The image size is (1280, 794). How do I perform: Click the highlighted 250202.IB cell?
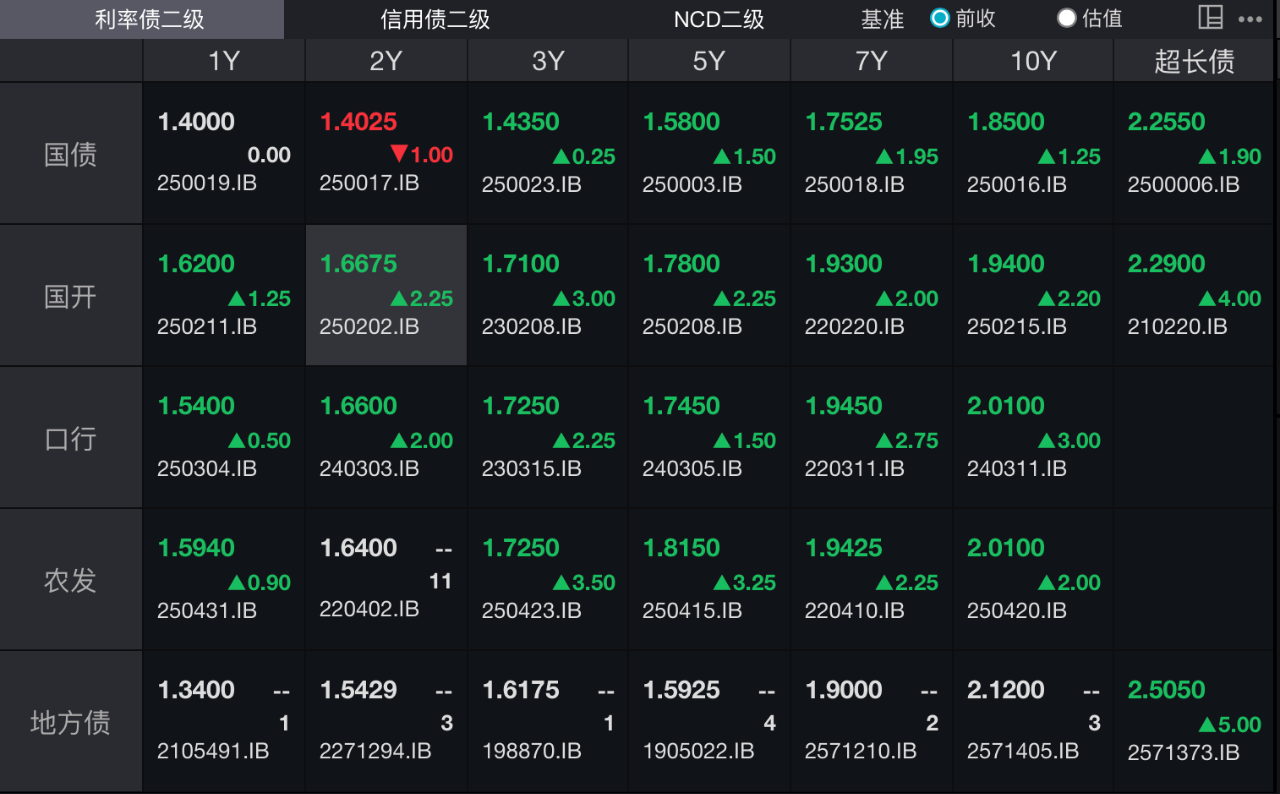[x=386, y=296]
